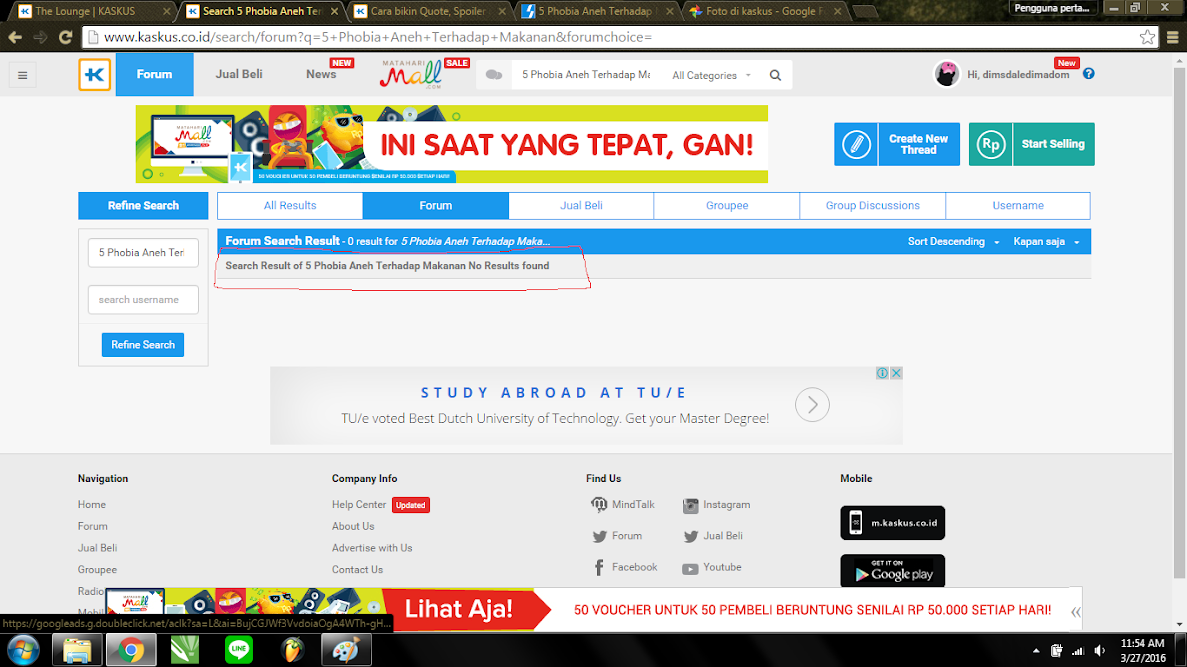Reload the page with the refresh icon
The height and width of the screenshot is (667, 1187).
point(66,37)
